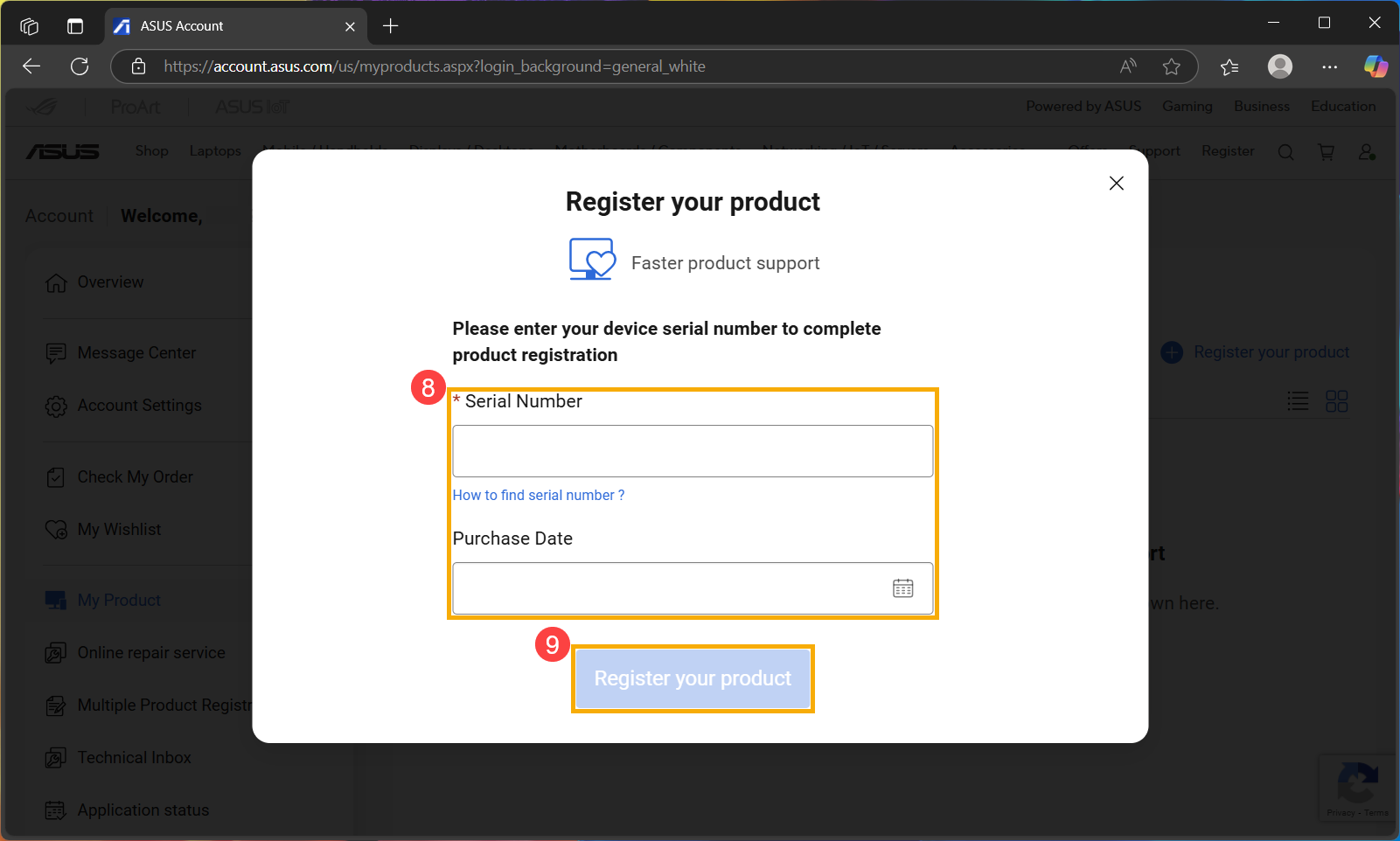The width and height of the screenshot is (1400, 841).
Task: Open the browser profile menu
Action: [1280, 66]
